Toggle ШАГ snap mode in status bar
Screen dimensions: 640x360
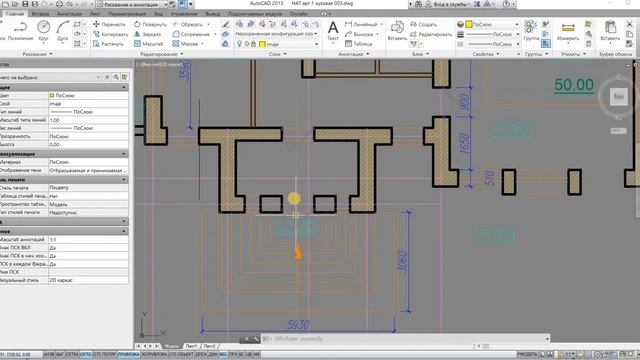click(x=60, y=355)
